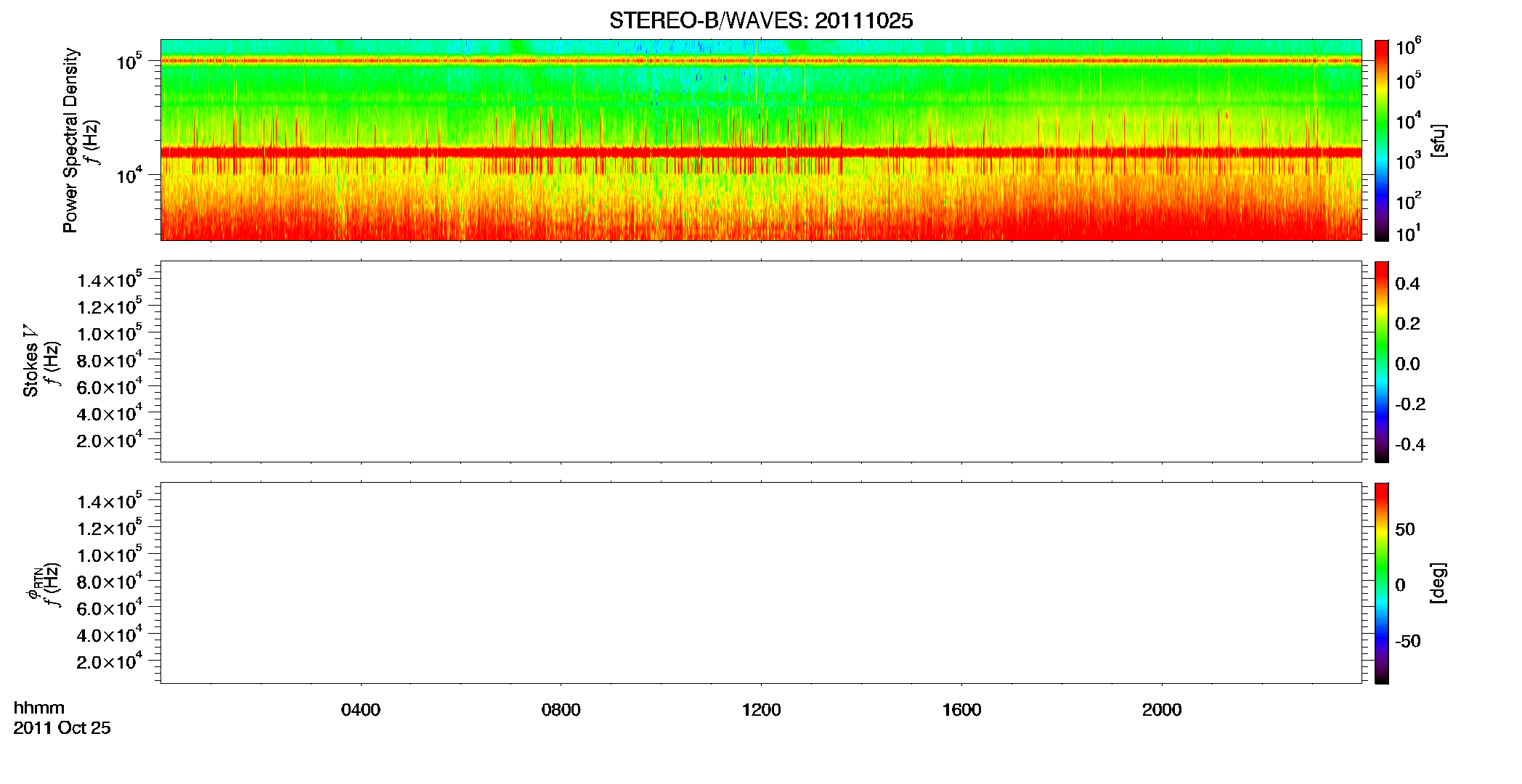Viewport: 1522px width, 784px height.
Task: Click the Stokes V axis label
Action: 30,361
